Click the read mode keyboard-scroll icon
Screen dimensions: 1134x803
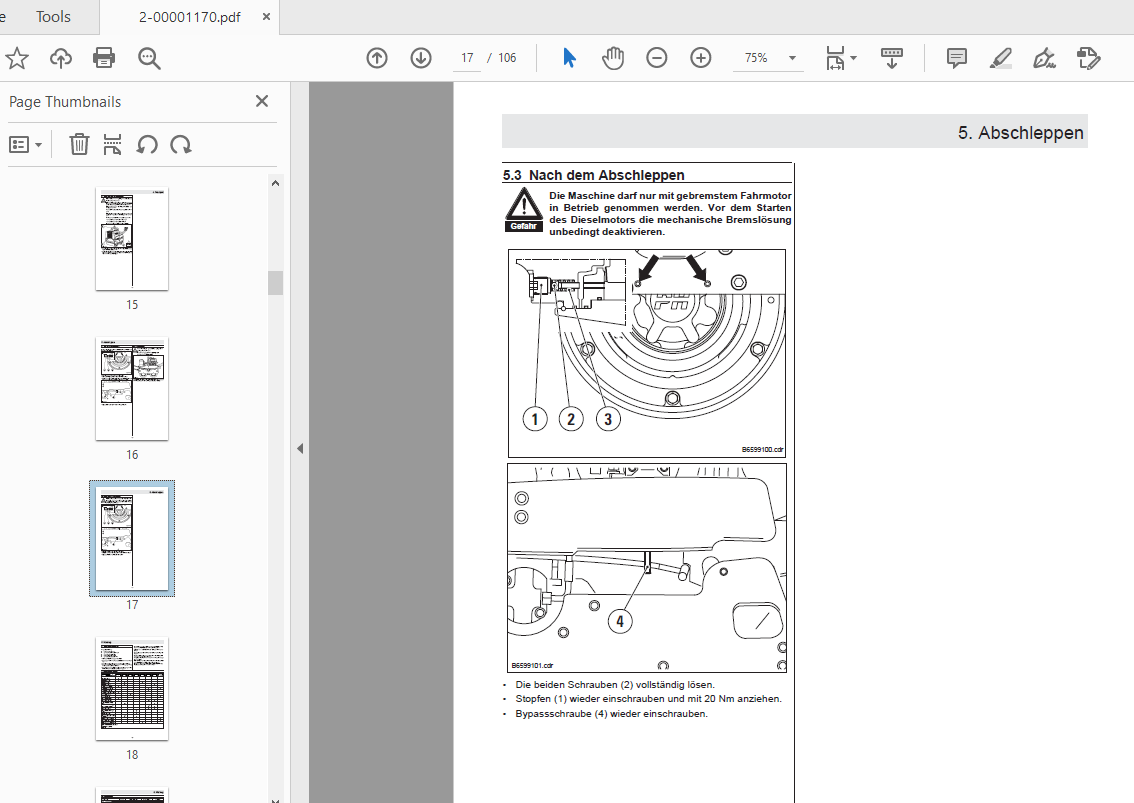point(892,58)
